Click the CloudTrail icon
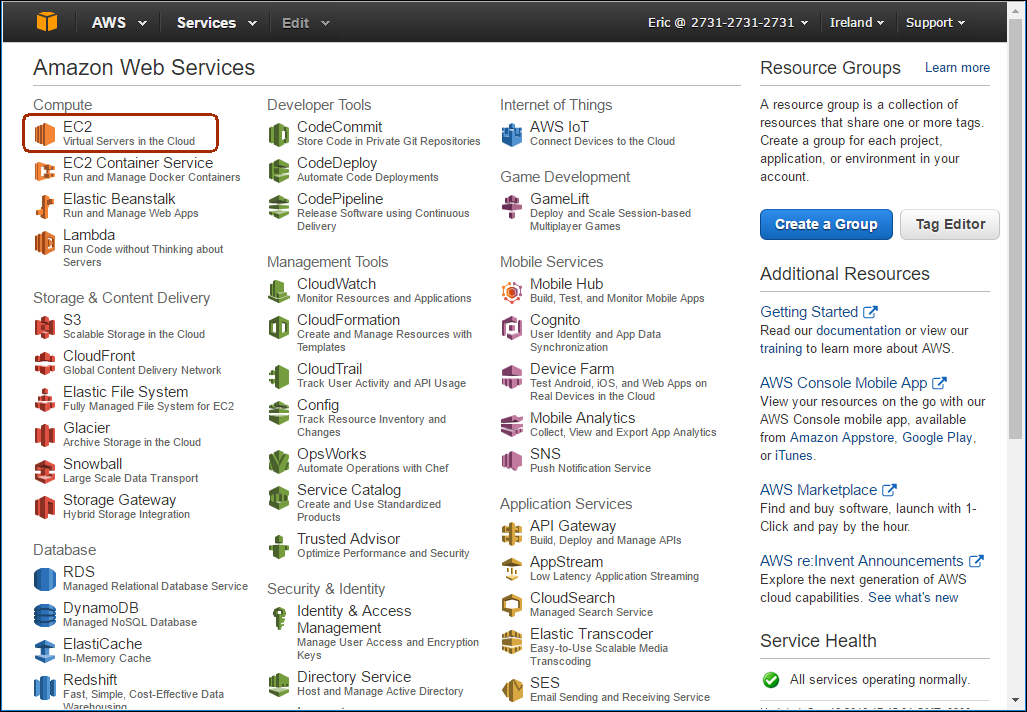This screenshot has height=712, width=1027. tap(279, 376)
